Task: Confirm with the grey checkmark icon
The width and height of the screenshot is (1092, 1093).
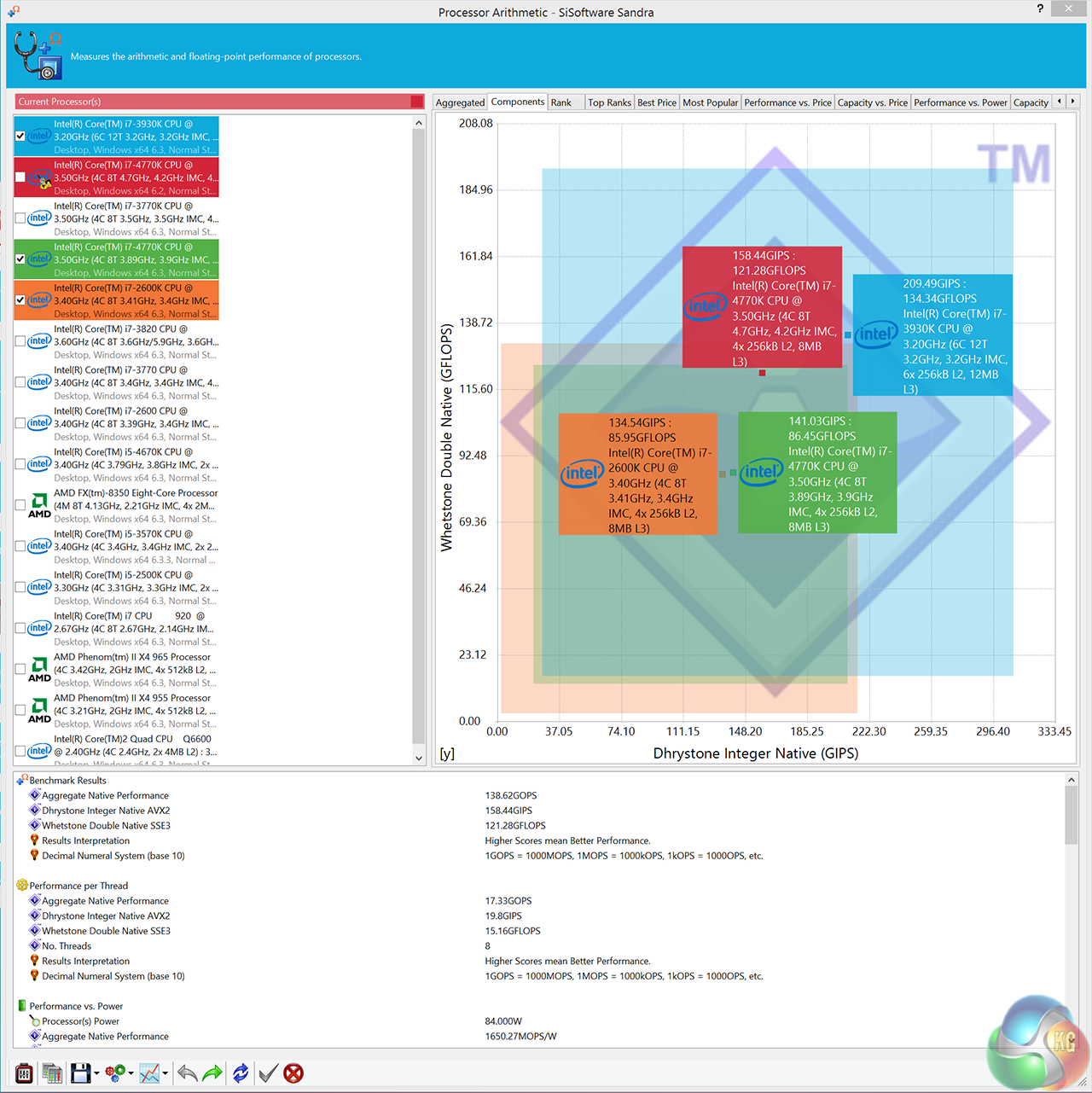Action: (268, 1073)
